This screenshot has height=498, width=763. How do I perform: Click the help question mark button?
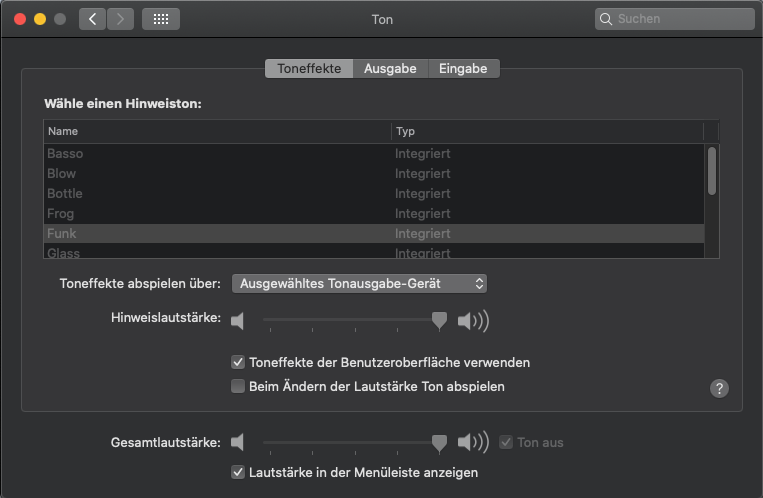(x=719, y=389)
